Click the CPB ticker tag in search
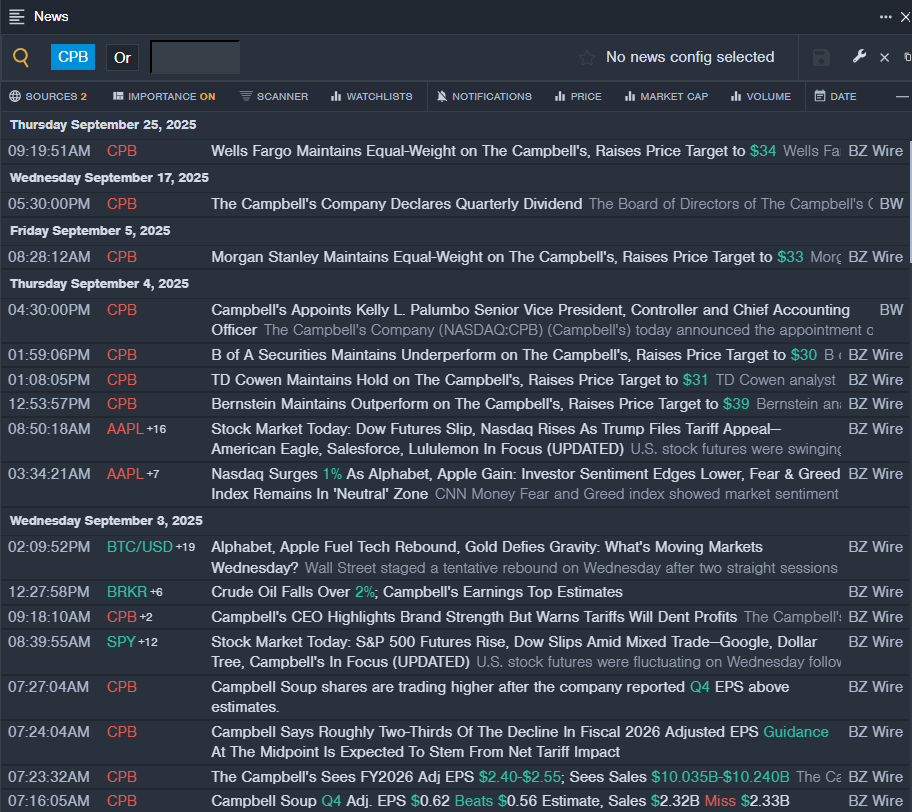912x812 pixels. 73,58
